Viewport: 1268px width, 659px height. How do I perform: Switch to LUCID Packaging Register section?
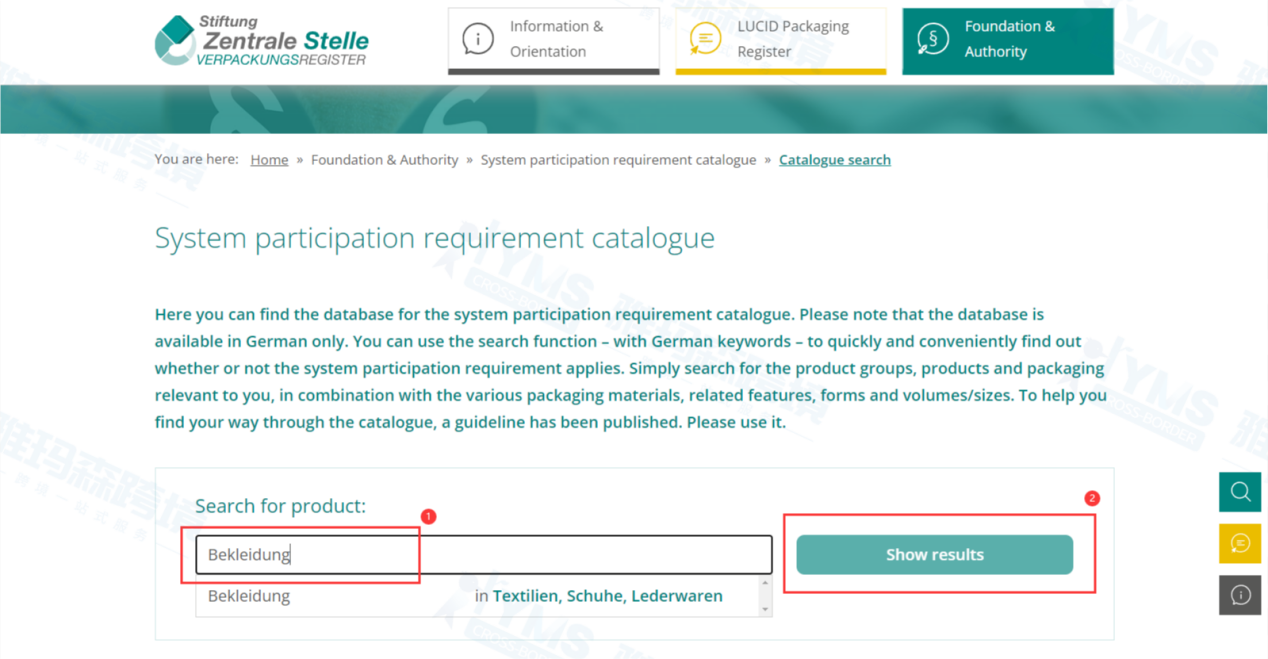[x=793, y=39]
